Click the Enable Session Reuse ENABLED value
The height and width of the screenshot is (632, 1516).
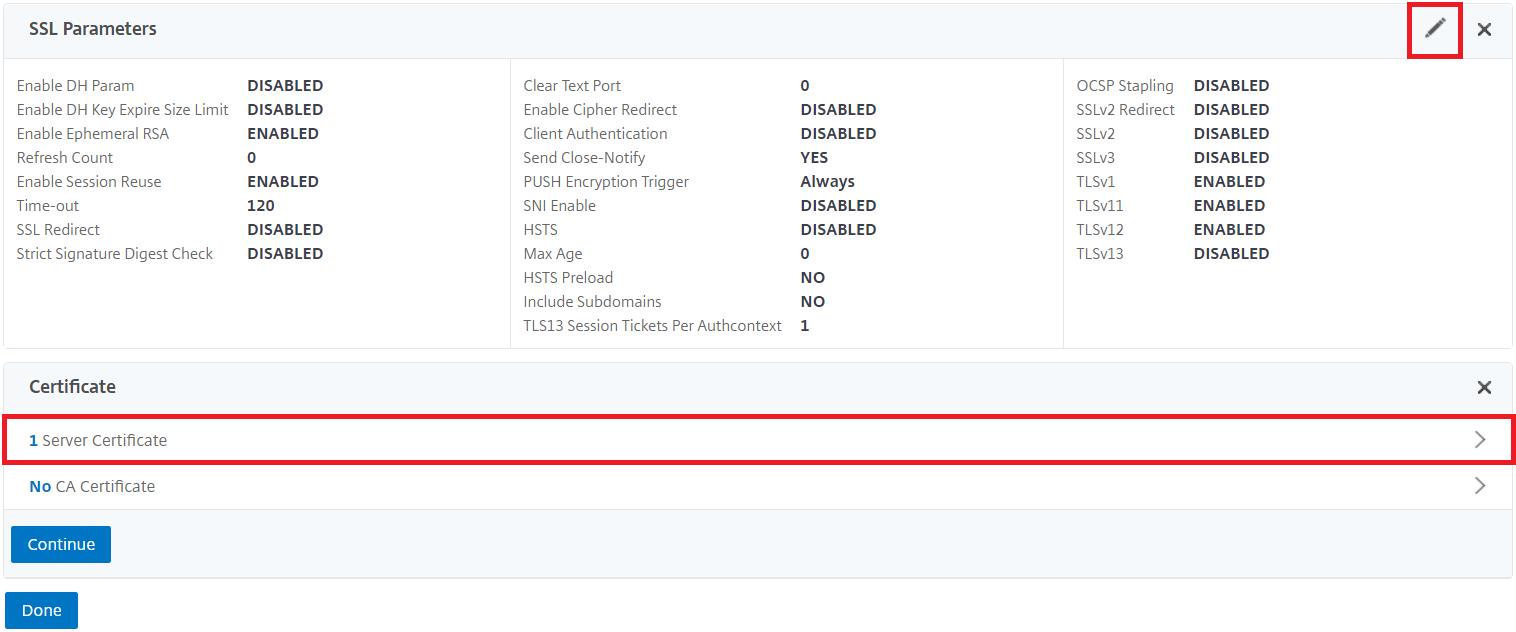283,182
